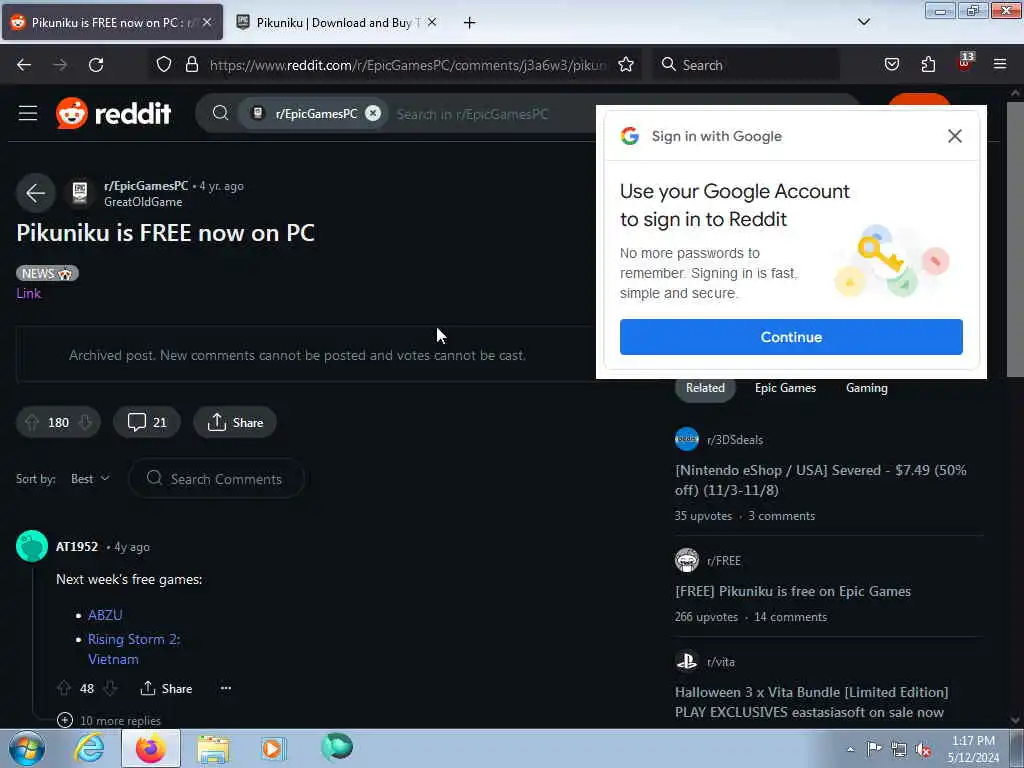Click the Firefox Search box
The image size is (1024, 768).
click(x=746, y=65)
